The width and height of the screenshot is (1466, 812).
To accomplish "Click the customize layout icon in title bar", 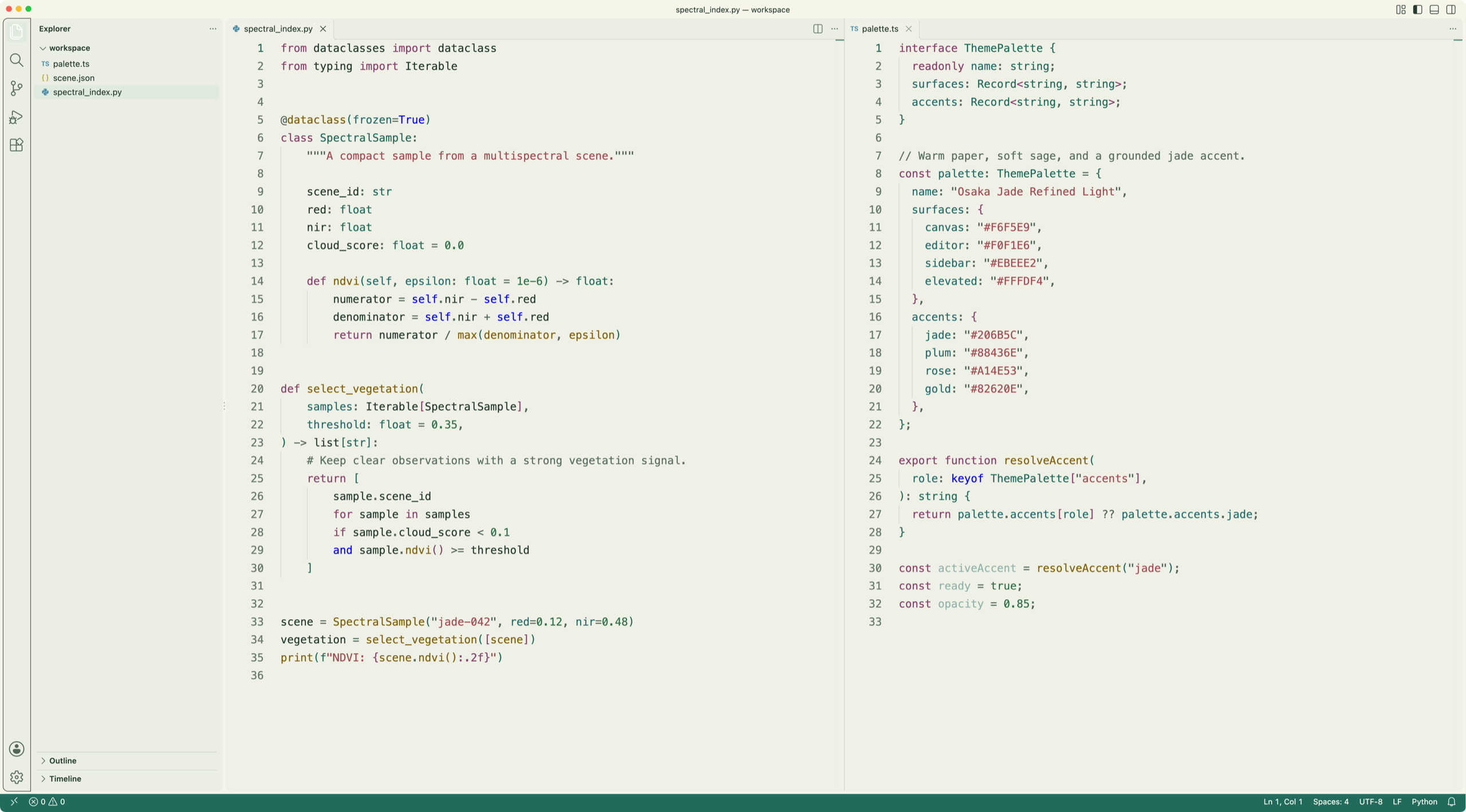I will 1401,10.
